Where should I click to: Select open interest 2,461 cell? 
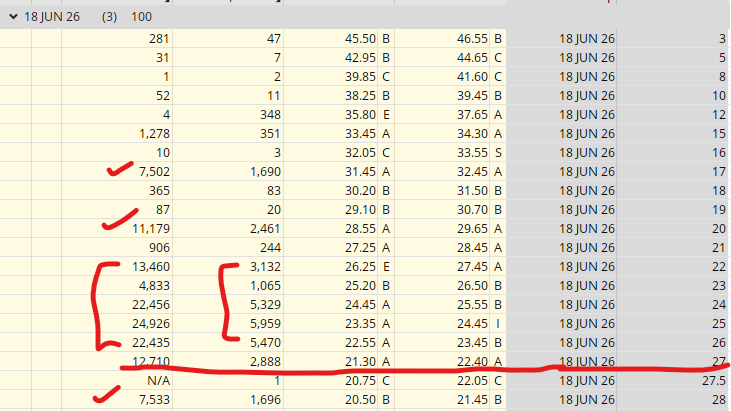coord(265,229)
